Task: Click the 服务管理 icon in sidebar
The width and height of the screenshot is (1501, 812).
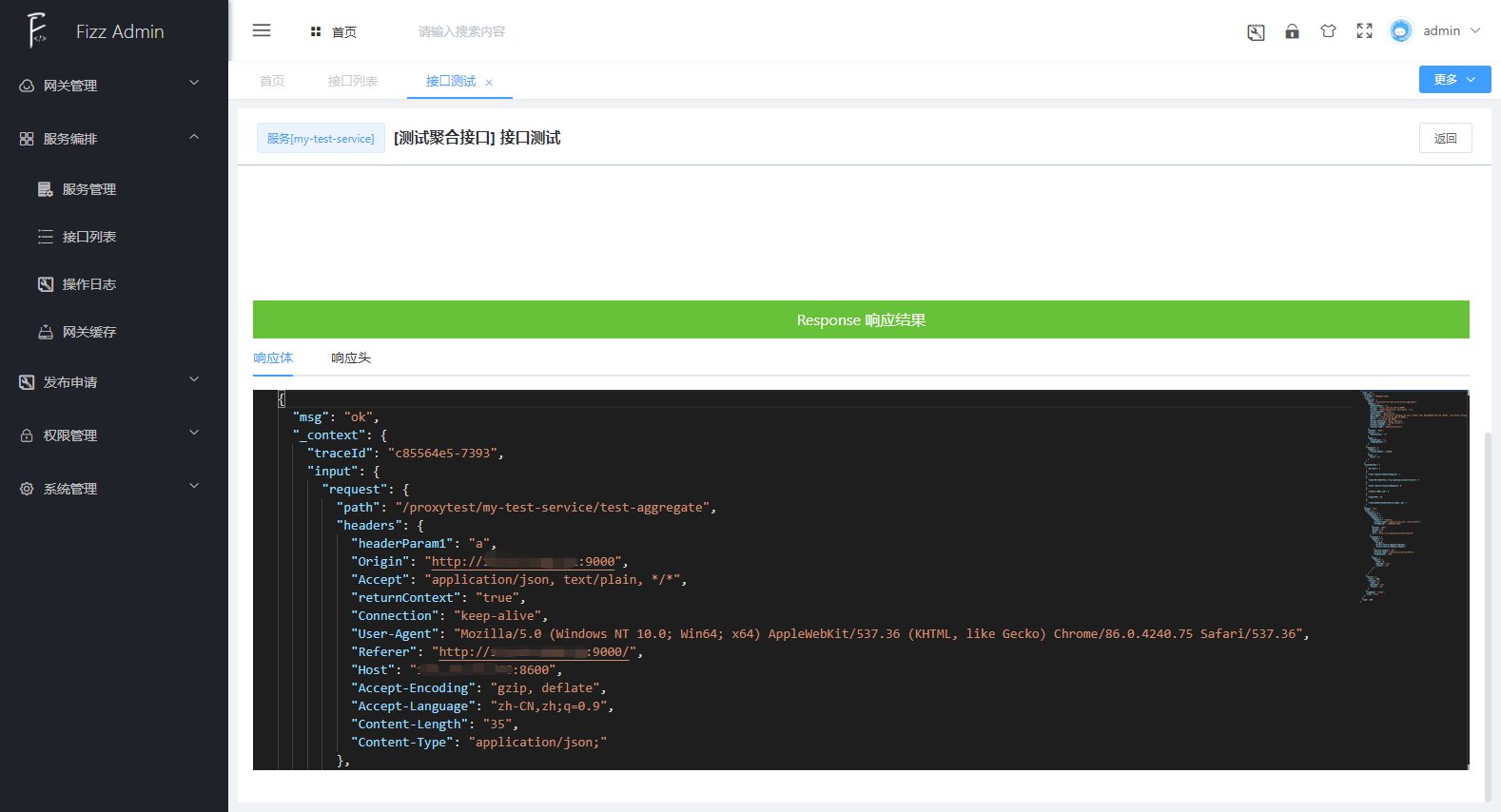Action: (x=46, y=189)
